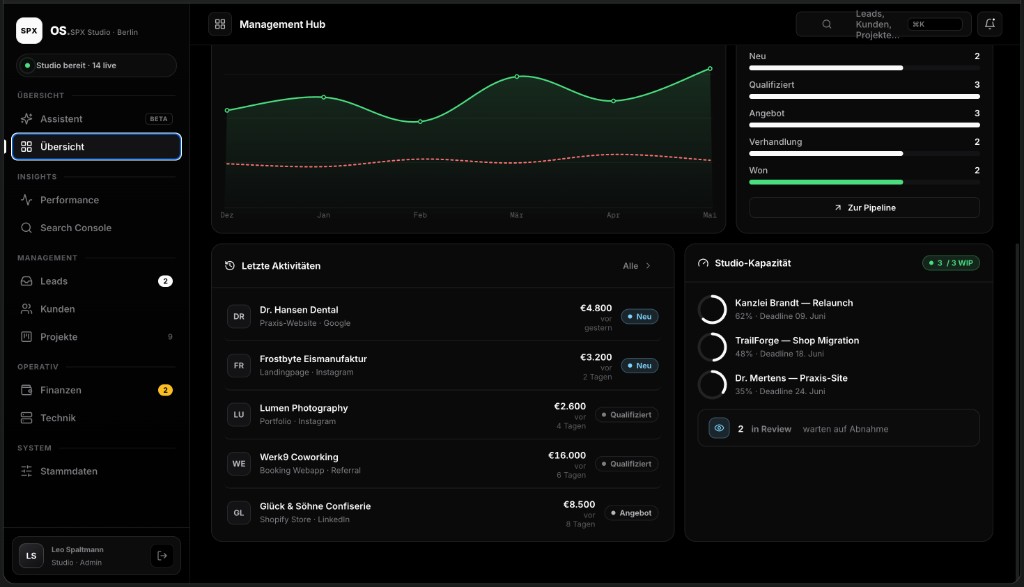Expand all activities via Alle chevron
This screenshot has height=587, width=1024.
[648, 266]
